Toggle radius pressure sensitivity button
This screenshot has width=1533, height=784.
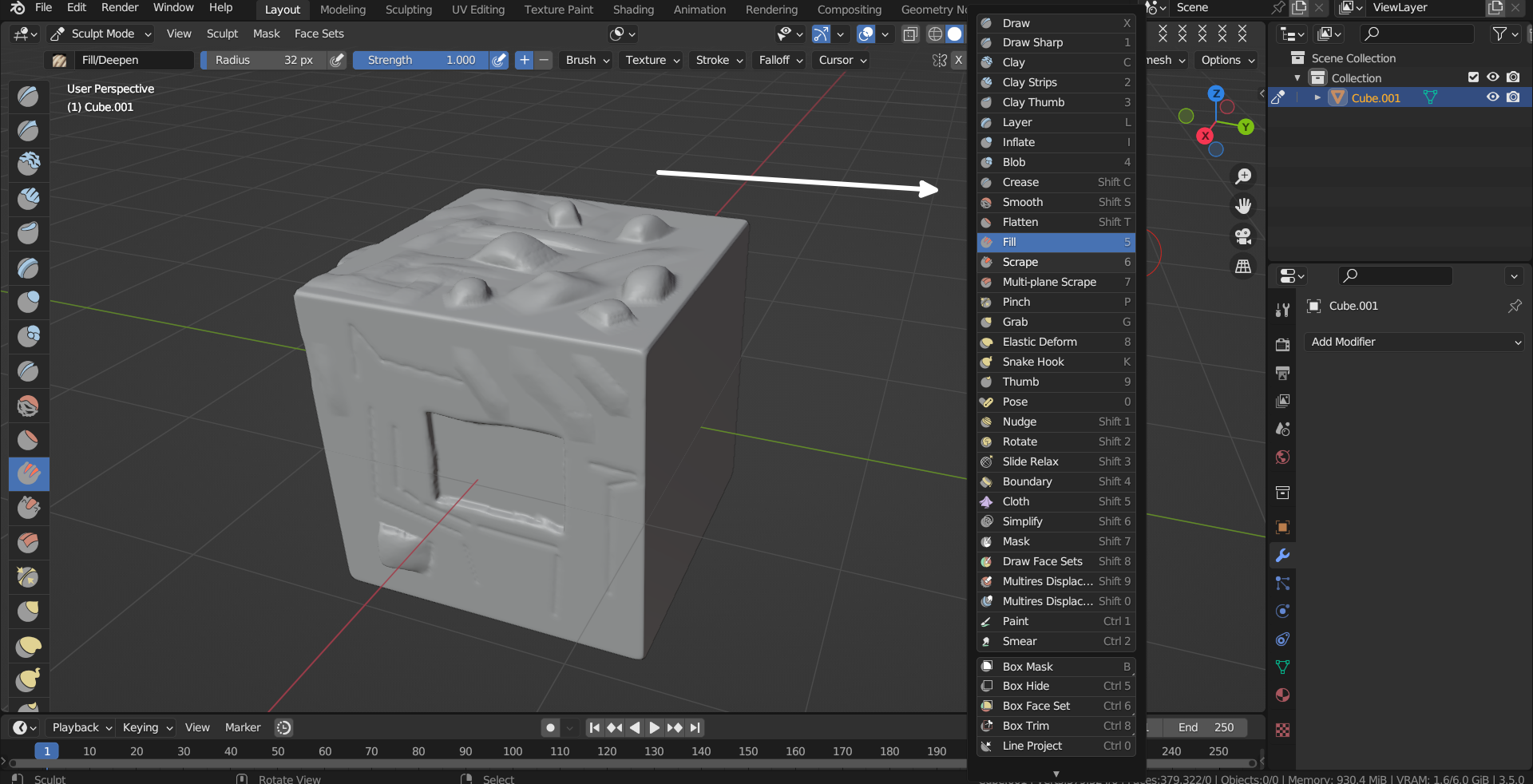coord(337,60)
